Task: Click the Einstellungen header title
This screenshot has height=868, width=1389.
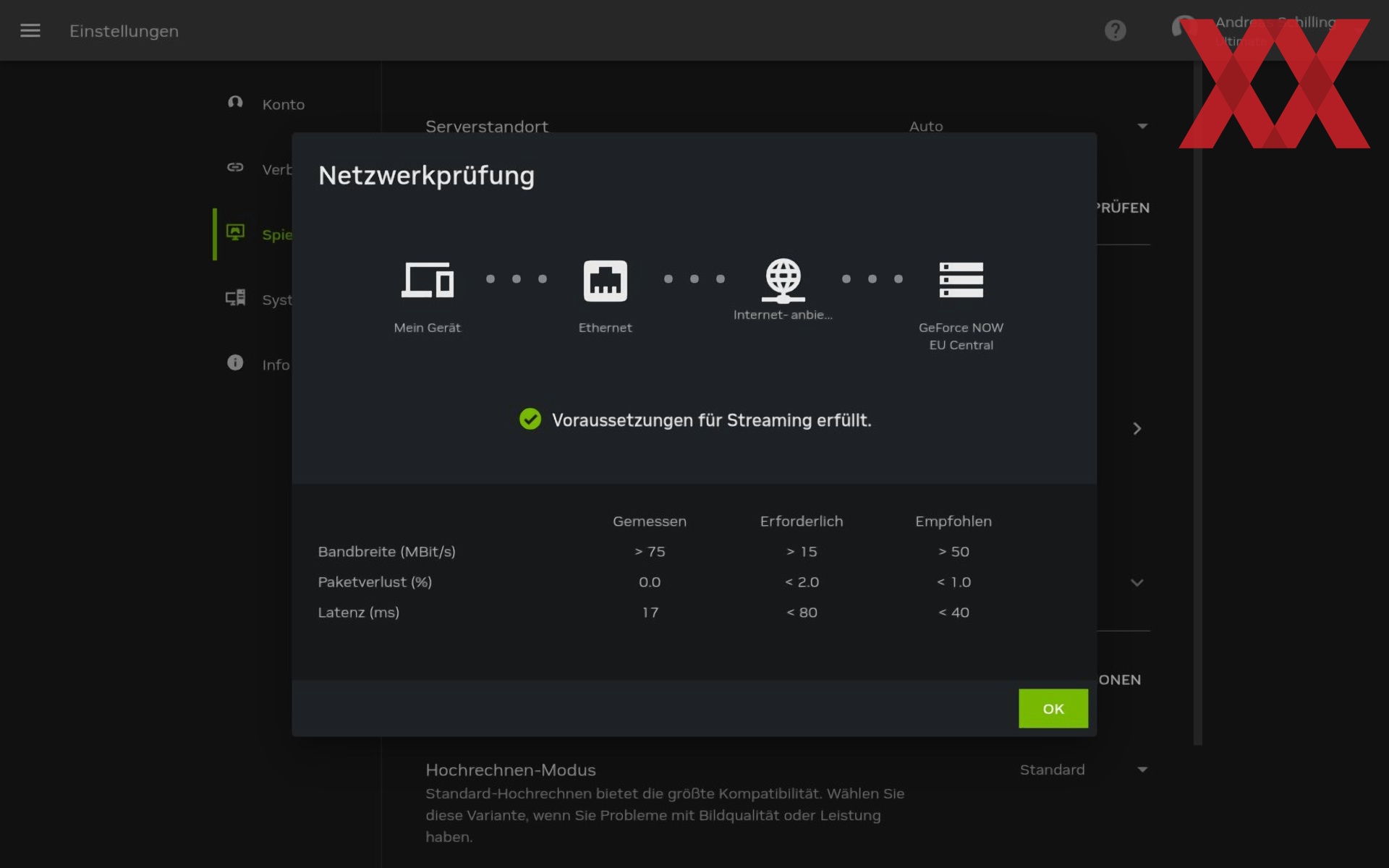Action: (x=124, y=31)
